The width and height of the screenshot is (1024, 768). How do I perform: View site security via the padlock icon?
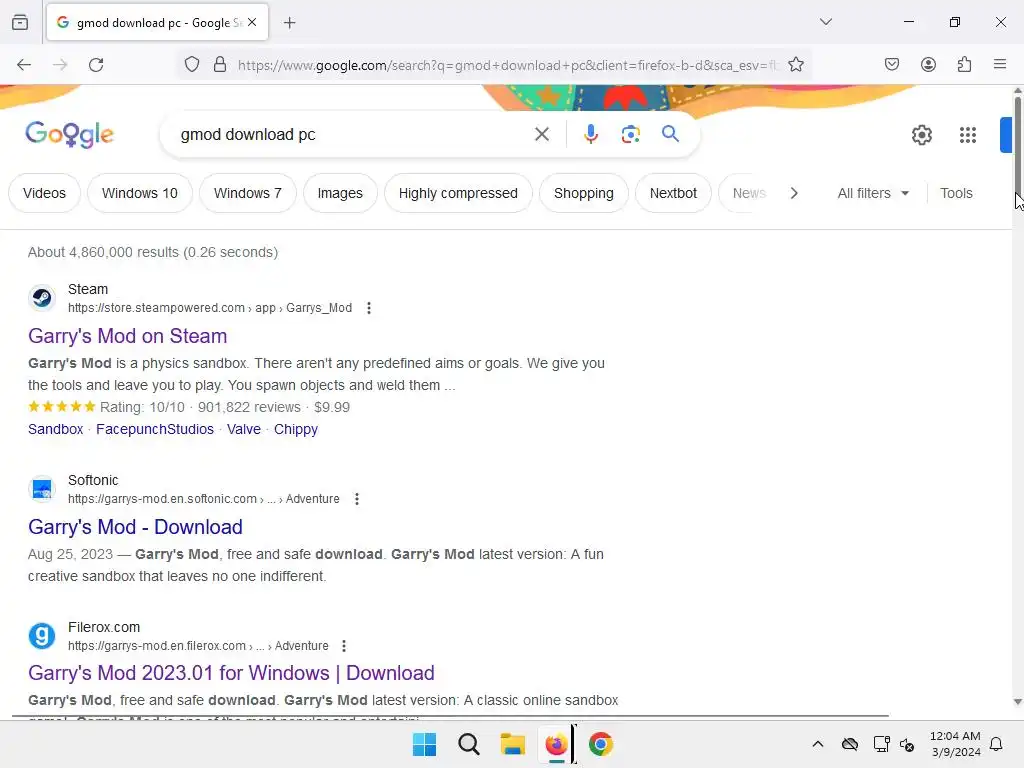point(220,65)
